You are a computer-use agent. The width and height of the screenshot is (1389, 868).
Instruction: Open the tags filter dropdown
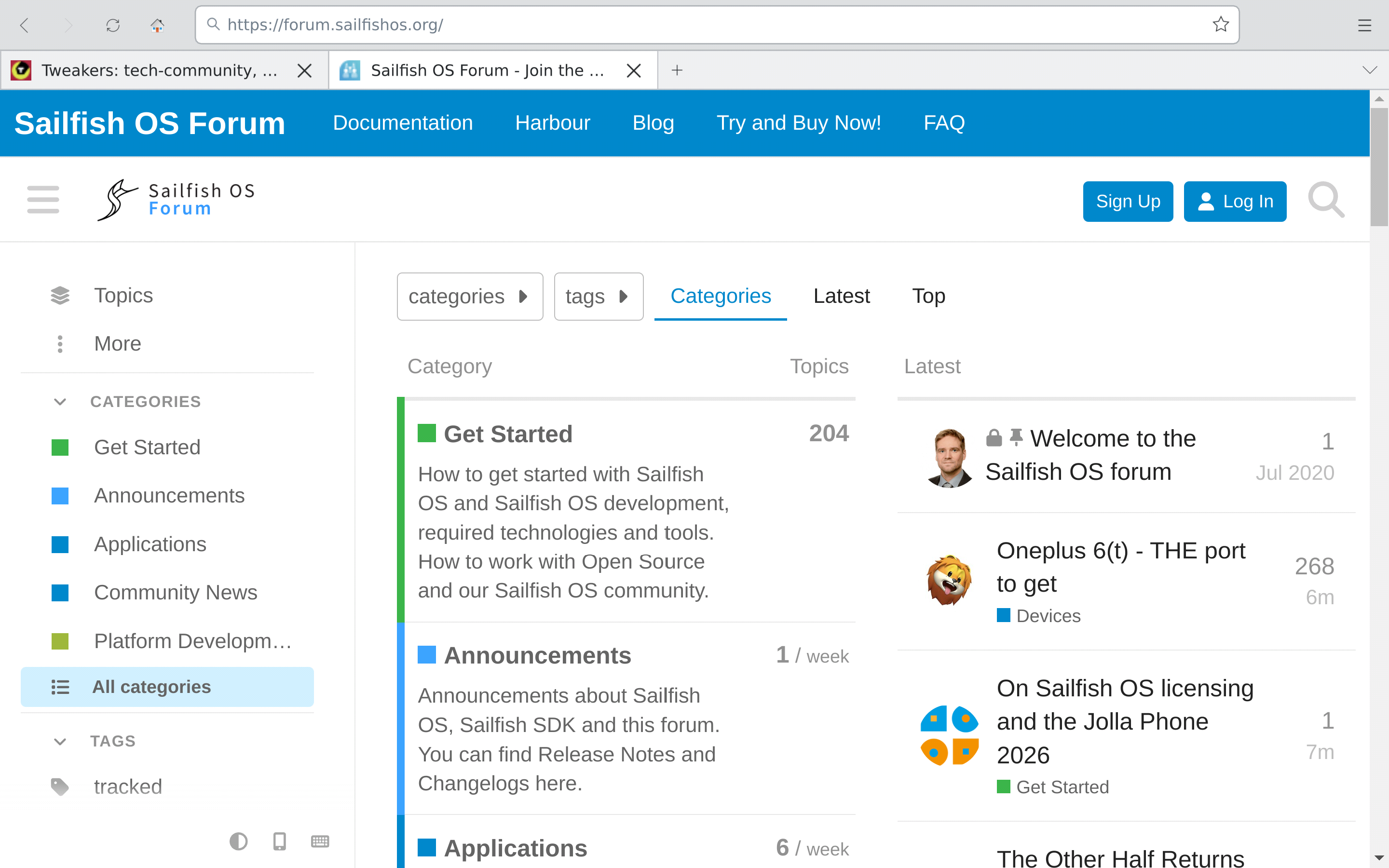(598, 296)
